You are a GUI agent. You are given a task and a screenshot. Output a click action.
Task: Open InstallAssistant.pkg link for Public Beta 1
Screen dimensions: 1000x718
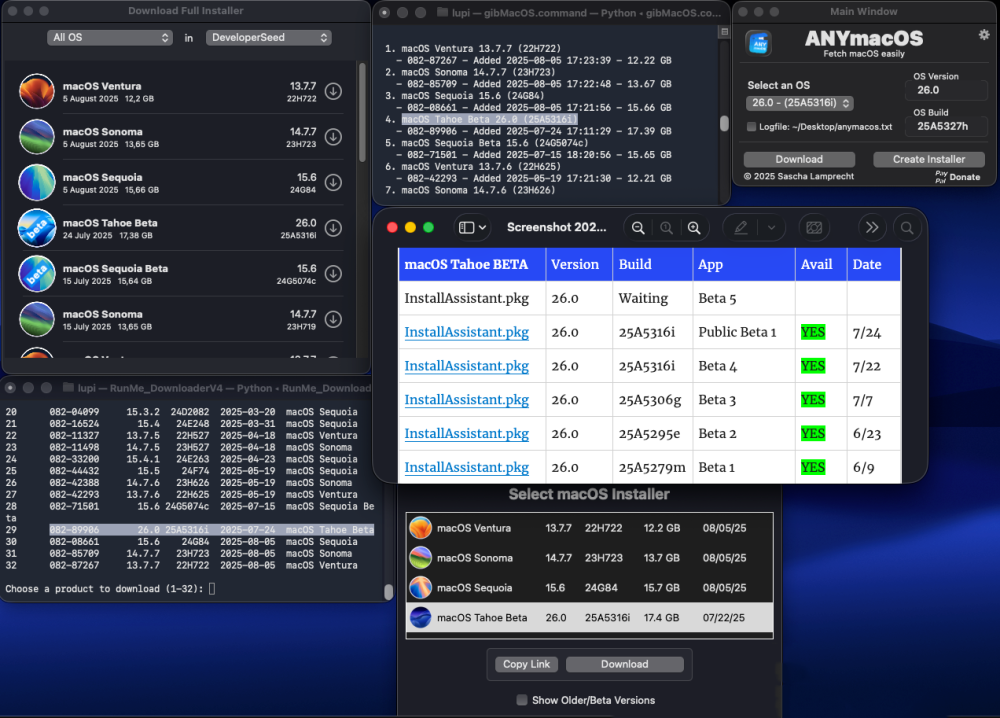tap(466, 332)
